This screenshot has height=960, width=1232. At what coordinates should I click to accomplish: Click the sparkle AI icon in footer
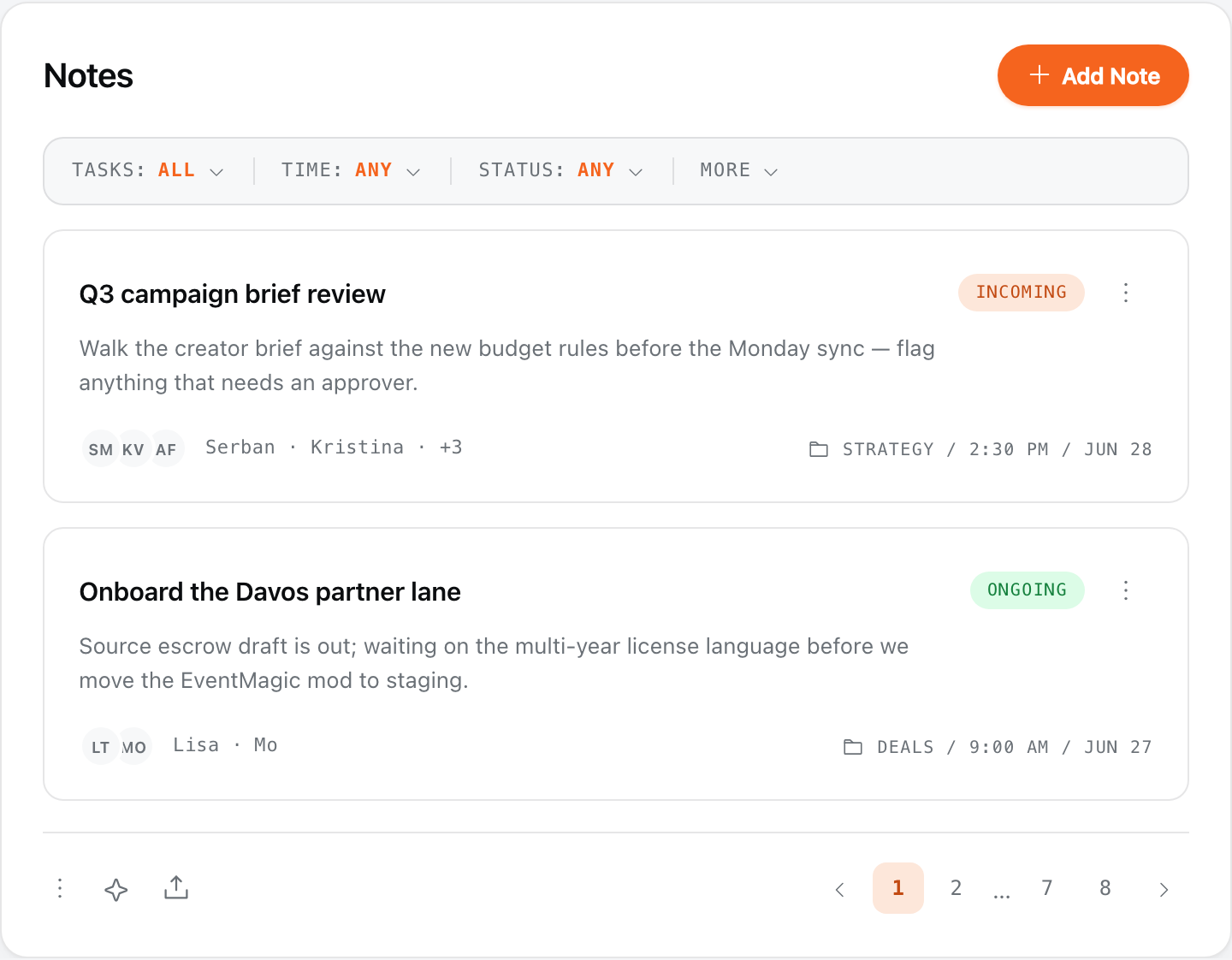click(x=116, y=889)
